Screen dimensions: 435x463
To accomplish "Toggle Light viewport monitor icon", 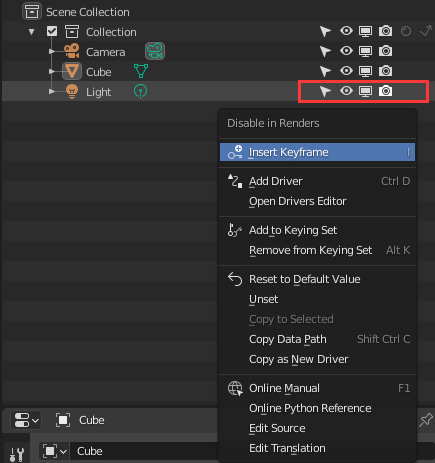I will 365,91.
